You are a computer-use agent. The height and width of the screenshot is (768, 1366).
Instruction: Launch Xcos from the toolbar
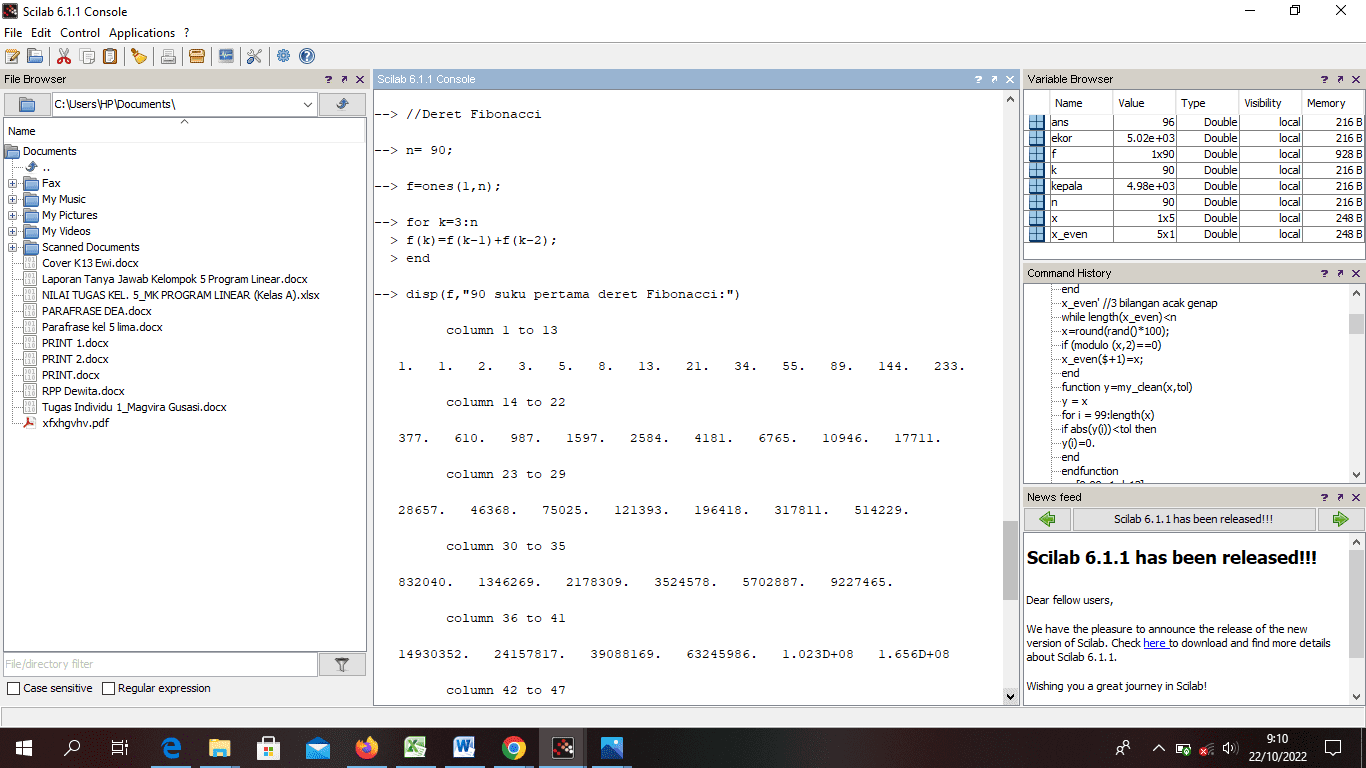226,56
